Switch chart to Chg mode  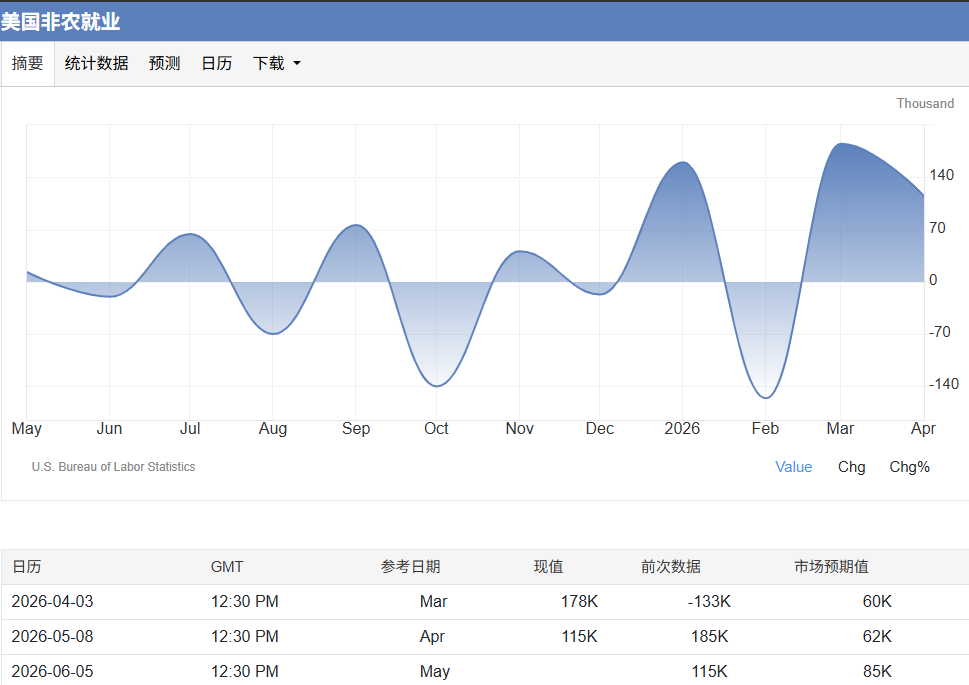pyautogui.click(x=851, y=467)
